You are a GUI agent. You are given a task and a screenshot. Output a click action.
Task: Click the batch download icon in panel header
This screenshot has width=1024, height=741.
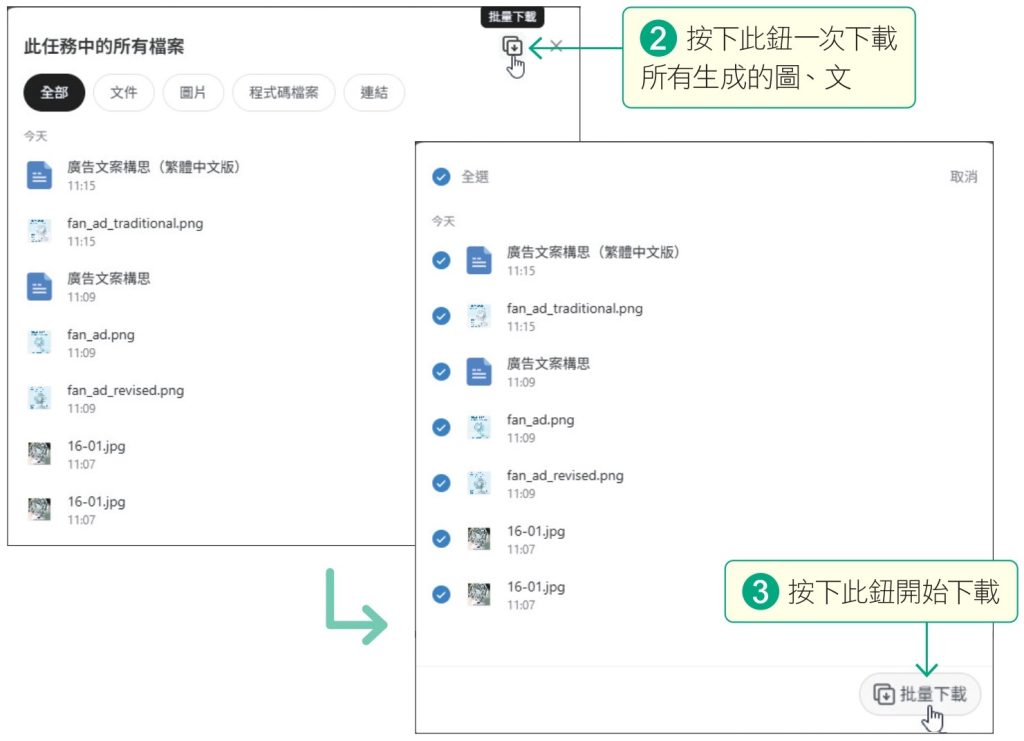(511, 44)
